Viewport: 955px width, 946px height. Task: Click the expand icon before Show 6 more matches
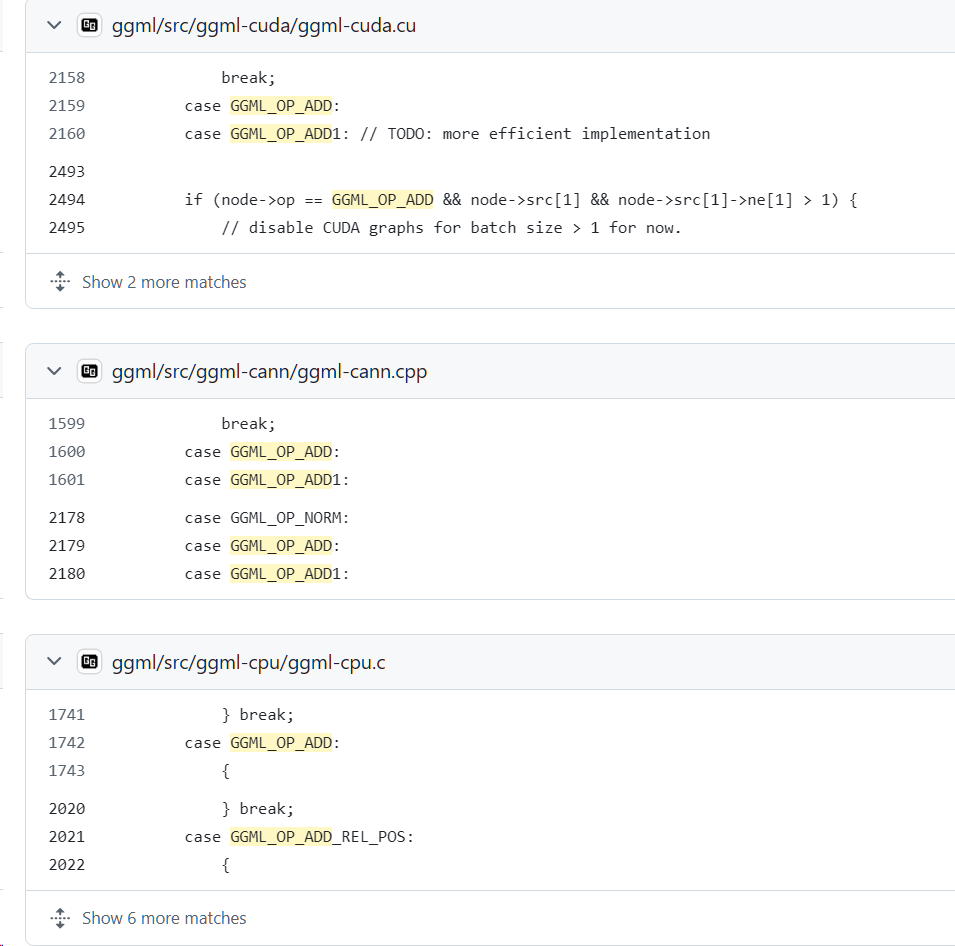[x=60, y=918]
